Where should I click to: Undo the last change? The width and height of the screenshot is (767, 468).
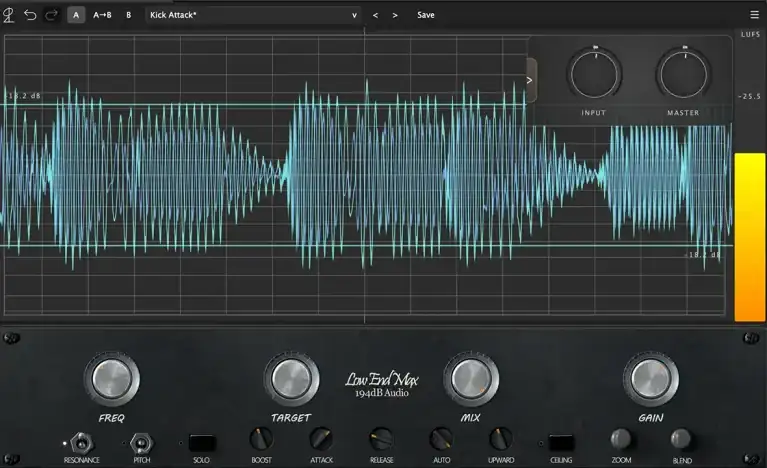[30, 15]
